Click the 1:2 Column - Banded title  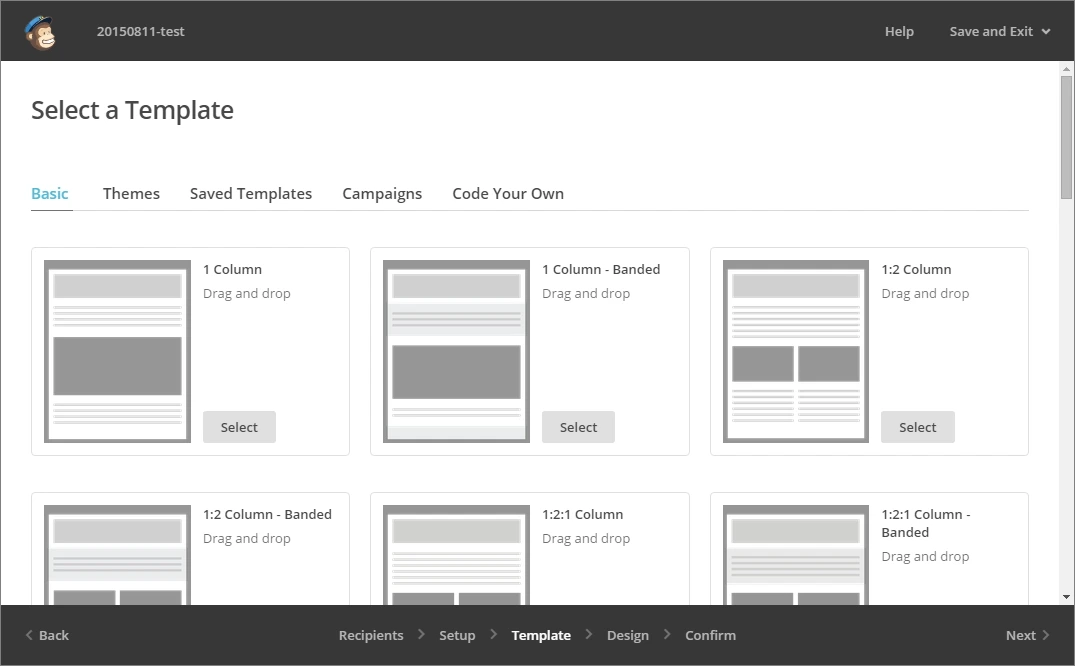[267, 514]
